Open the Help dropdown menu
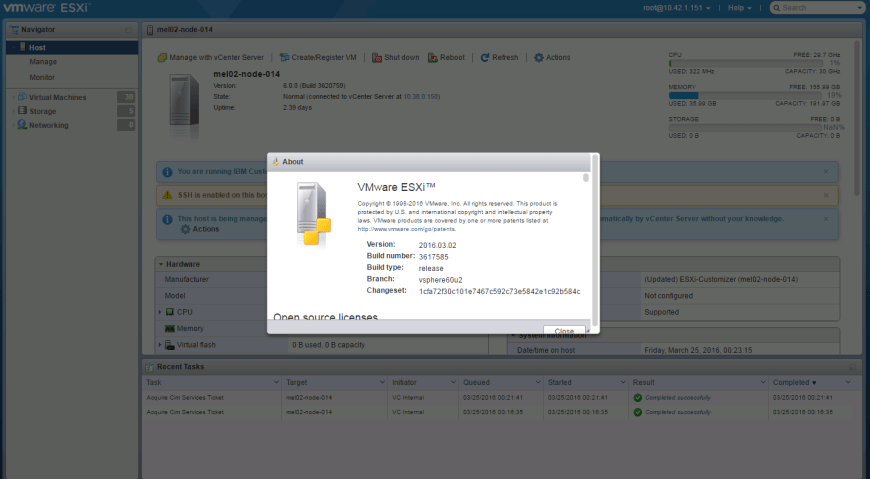Image resolution: width=870 pixels, height=479 pixels. tap(740, 8)
